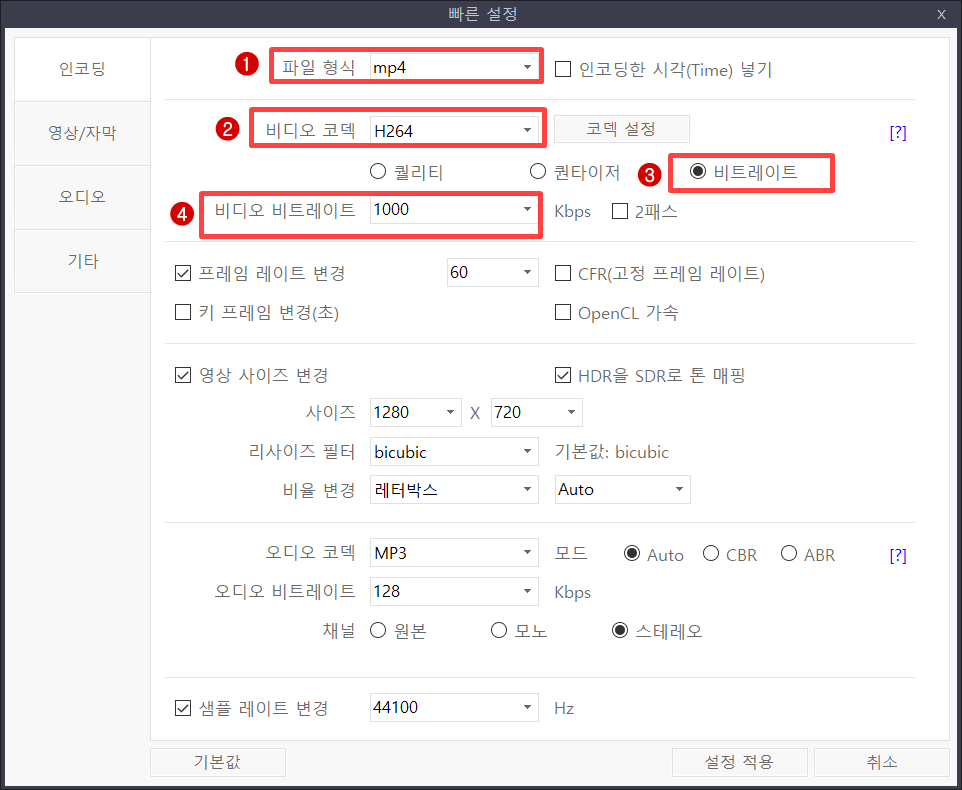Open the 비디오 코덱 H264 dropdown
Screen dimensions: 962x790
click(454, 130)
